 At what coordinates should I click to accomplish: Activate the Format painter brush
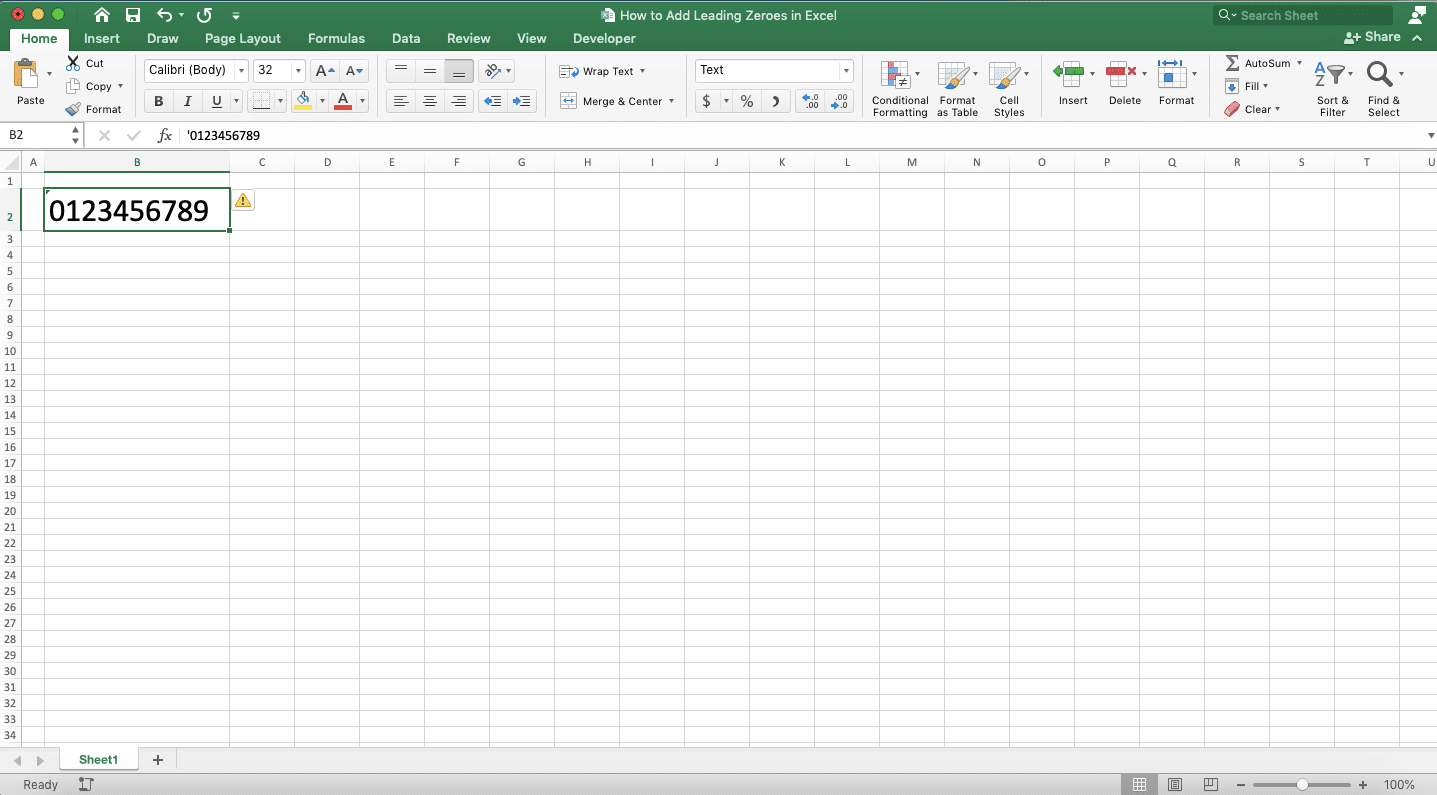73,109
